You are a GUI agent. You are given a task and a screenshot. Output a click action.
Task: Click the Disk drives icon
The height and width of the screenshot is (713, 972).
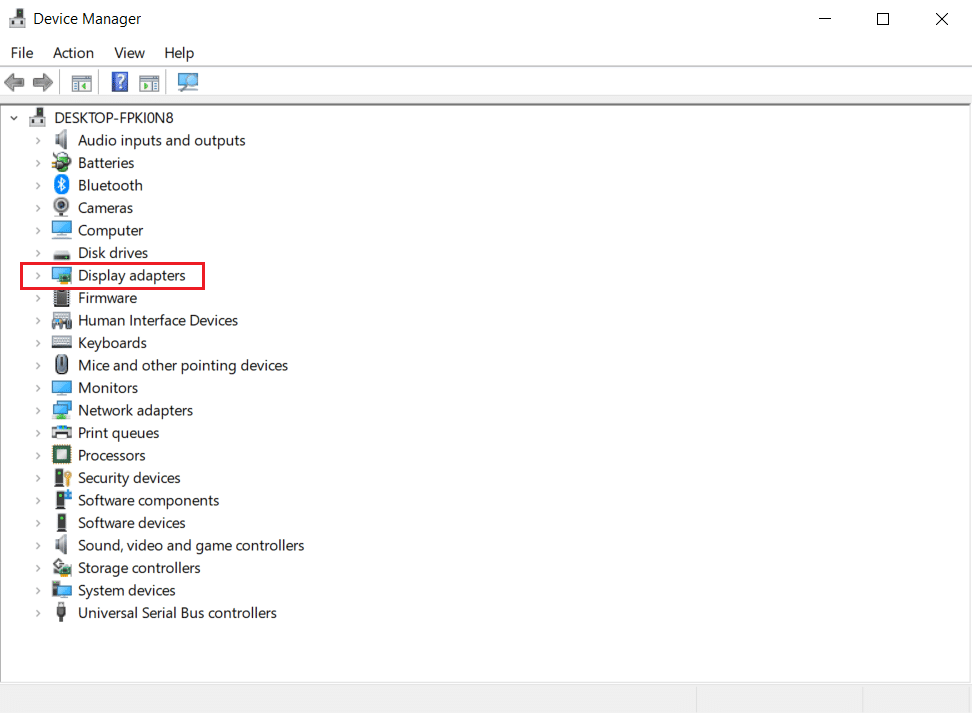pyautogui.click(x=61, y=254)
